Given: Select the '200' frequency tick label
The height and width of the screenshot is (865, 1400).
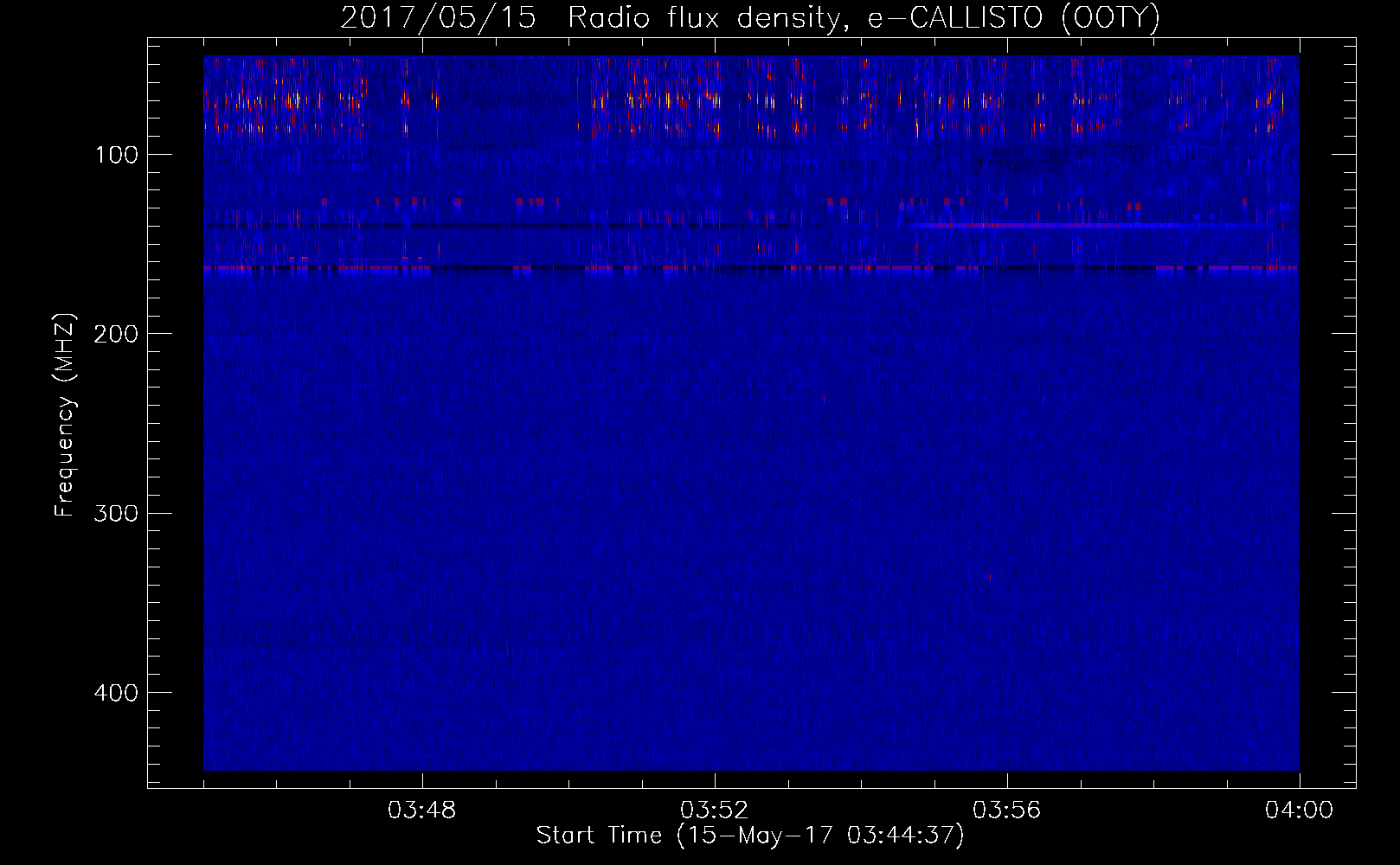Looking at the screenshot, I should [117, 334].
